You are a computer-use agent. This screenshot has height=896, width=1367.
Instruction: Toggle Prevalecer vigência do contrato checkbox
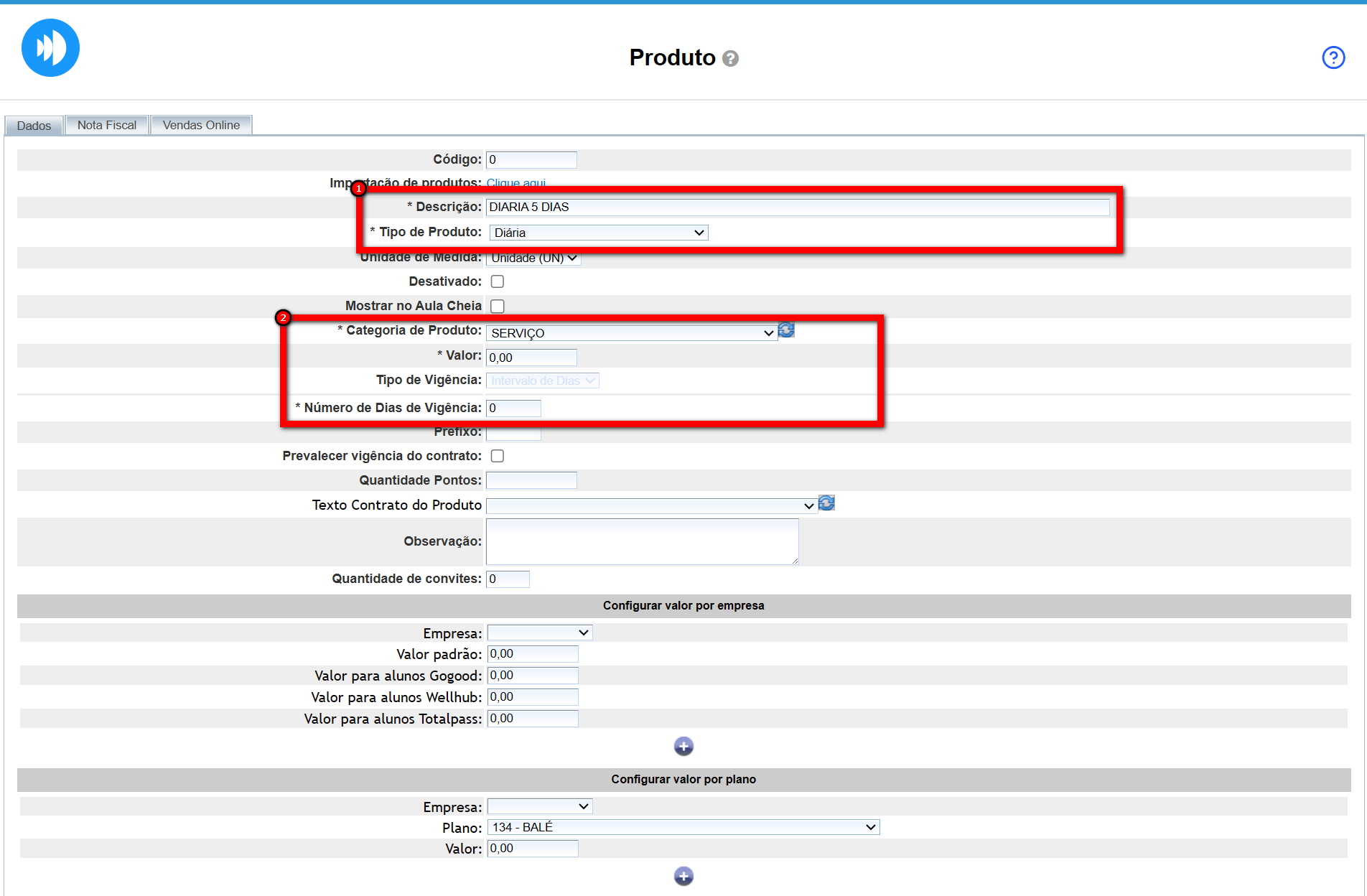[x=497, y=456]
